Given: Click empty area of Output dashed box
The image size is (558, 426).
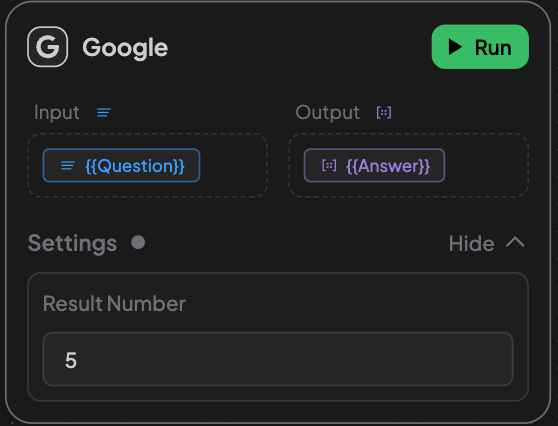Looking at the screenshot, I should 486,165.
